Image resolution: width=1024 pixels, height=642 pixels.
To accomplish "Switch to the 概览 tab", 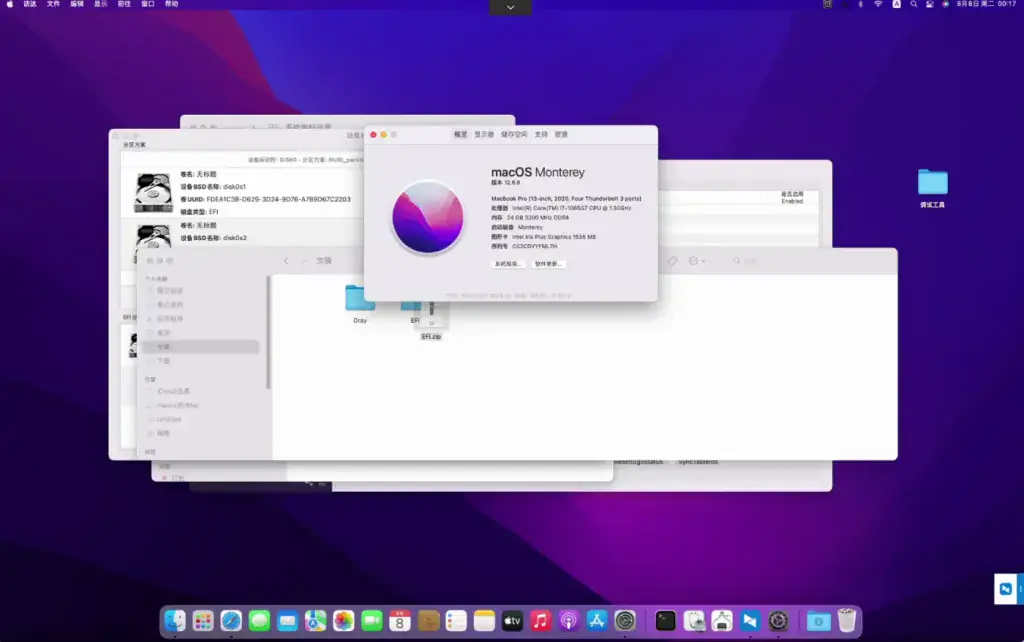I will click(x=460, y=135).
